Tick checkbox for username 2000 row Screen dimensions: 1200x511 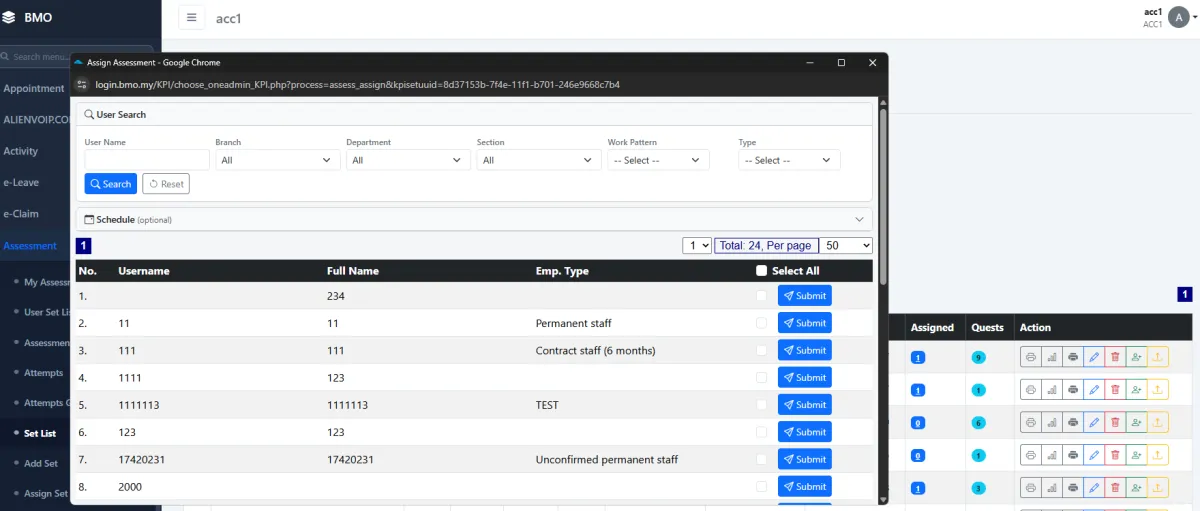click(762, 486)
